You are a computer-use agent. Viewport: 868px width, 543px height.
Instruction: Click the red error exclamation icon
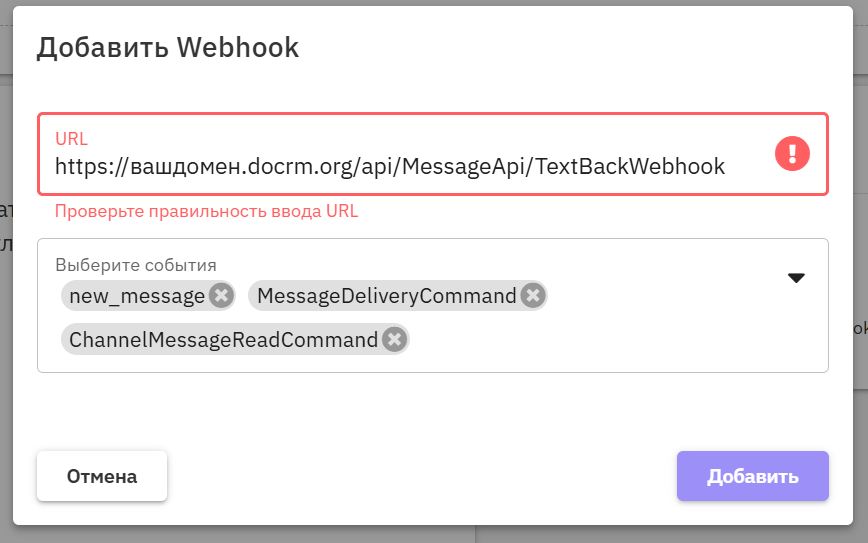click(x=792, y=153)
